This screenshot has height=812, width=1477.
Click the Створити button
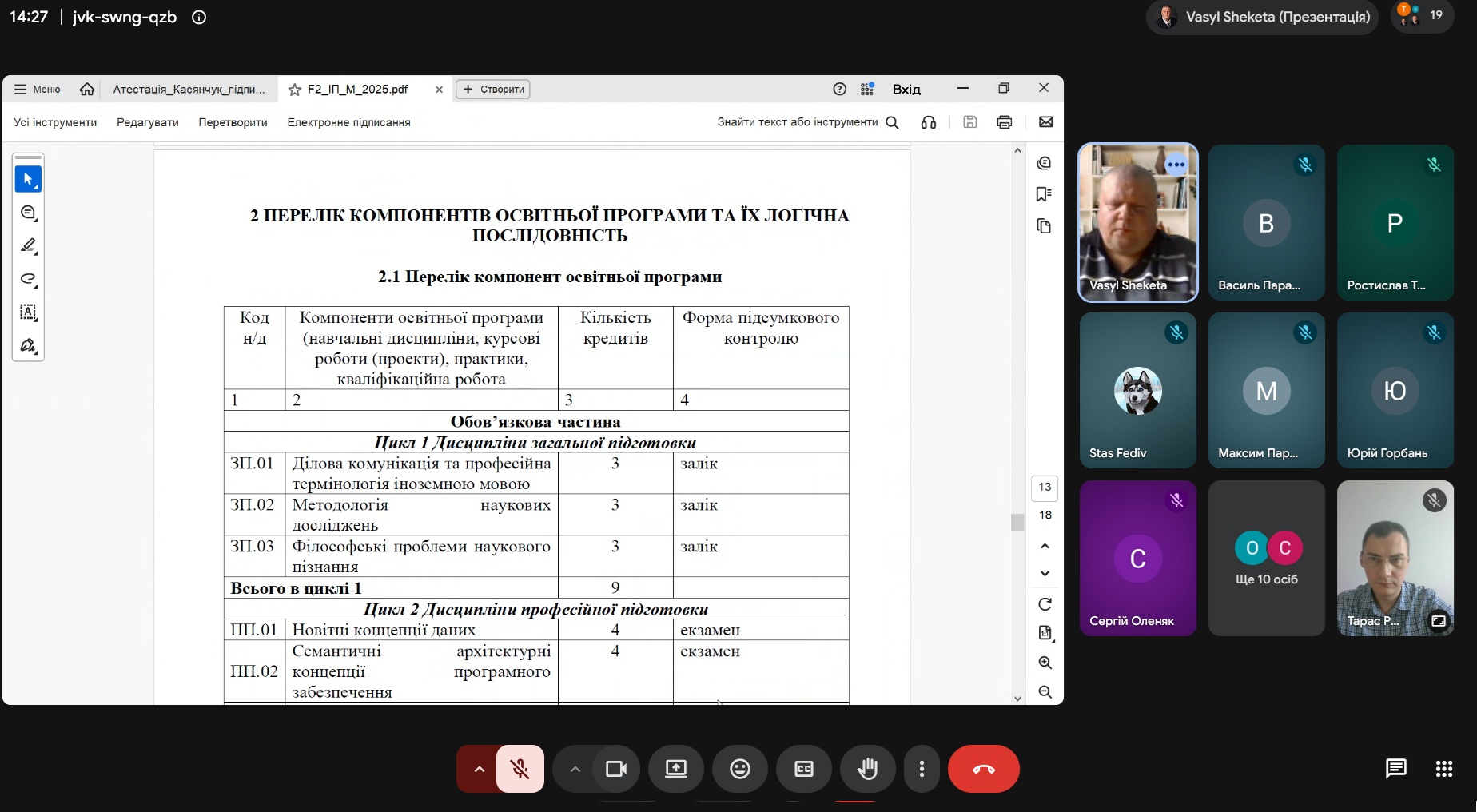[x=493, y=90]
